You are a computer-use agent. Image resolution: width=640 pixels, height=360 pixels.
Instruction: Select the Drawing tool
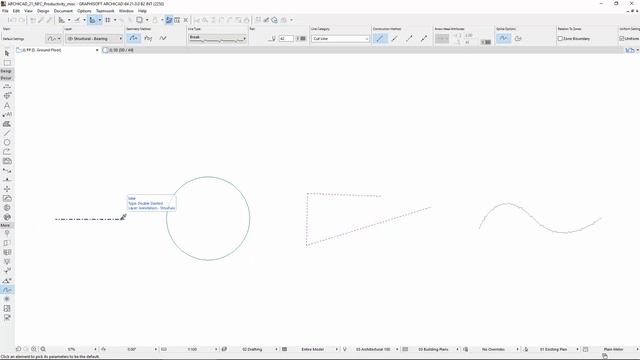point(7,161)
